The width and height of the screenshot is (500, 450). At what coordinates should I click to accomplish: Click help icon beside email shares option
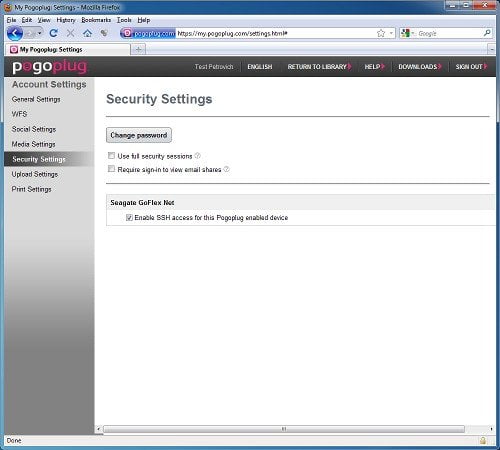tap(226, 169)
